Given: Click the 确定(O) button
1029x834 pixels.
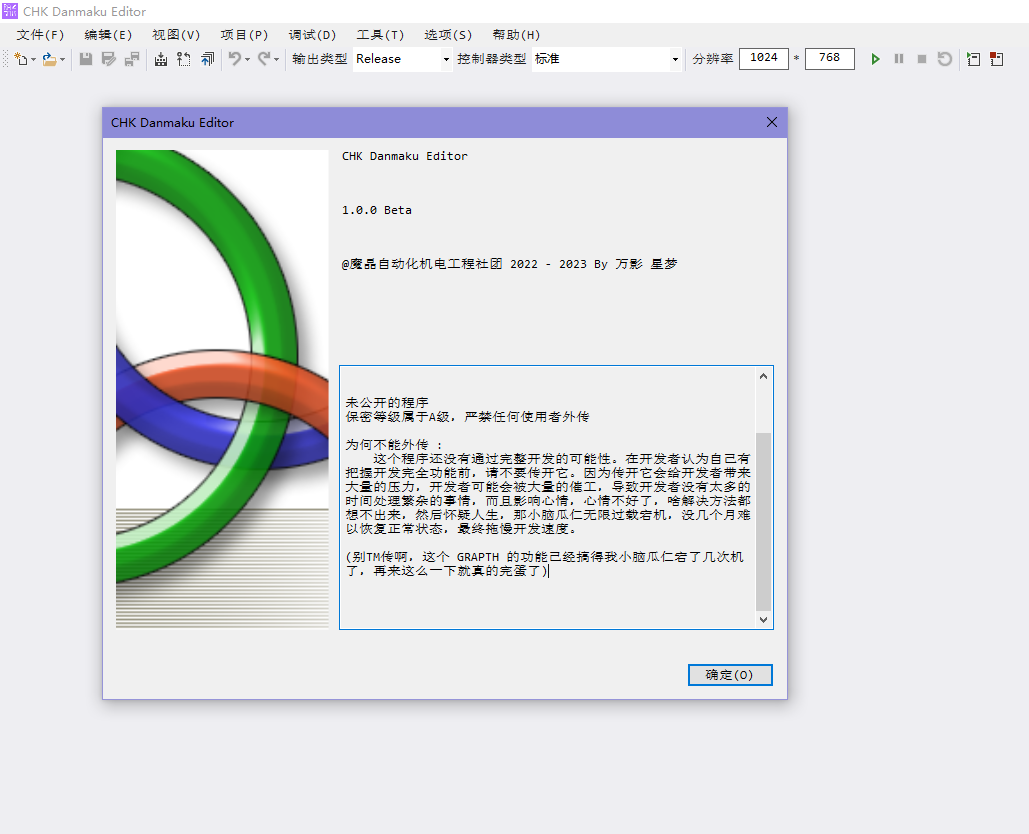Looking at the screenshot, I should [730, 675].
